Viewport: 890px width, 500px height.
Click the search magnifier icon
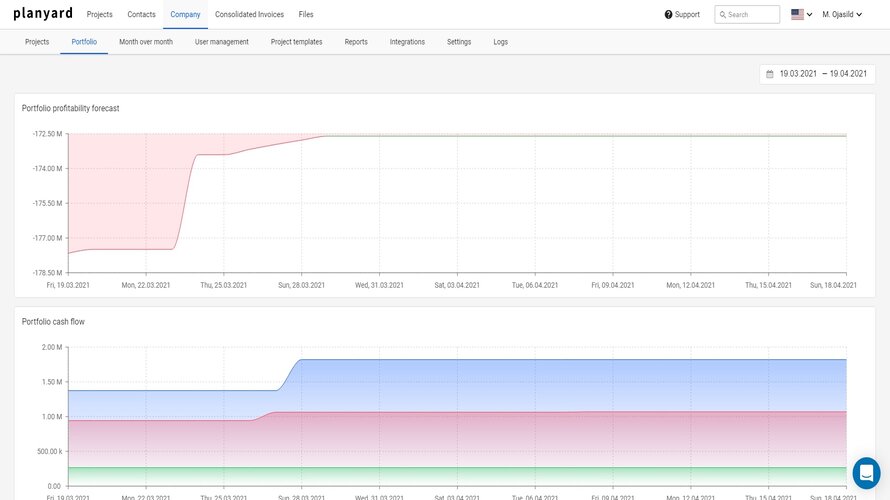[x=722, y=15]
